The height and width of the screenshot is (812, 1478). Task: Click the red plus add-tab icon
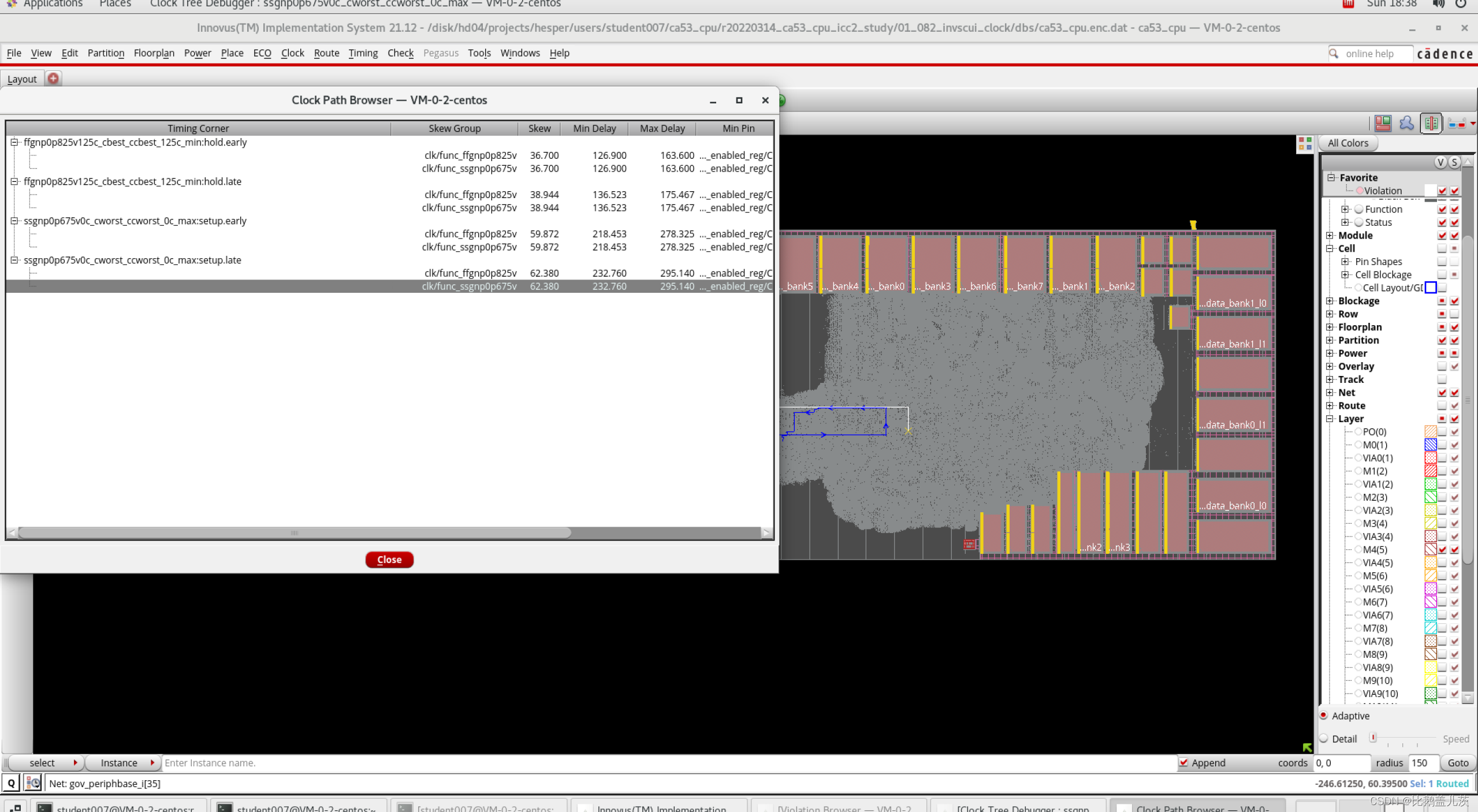[x=53, y=79]
